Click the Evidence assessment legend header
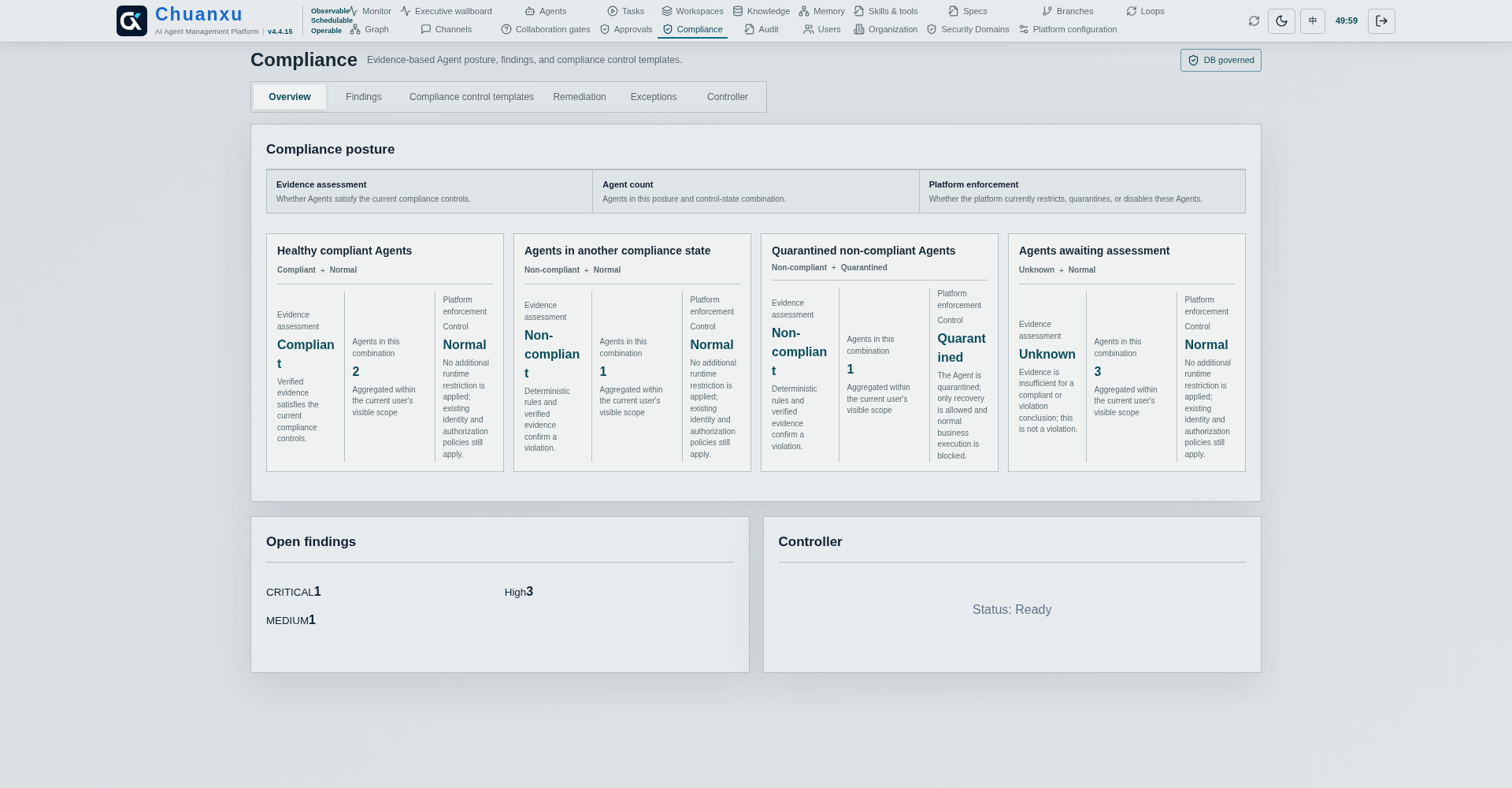This screenshot has height=788, width=1512. 321,184
